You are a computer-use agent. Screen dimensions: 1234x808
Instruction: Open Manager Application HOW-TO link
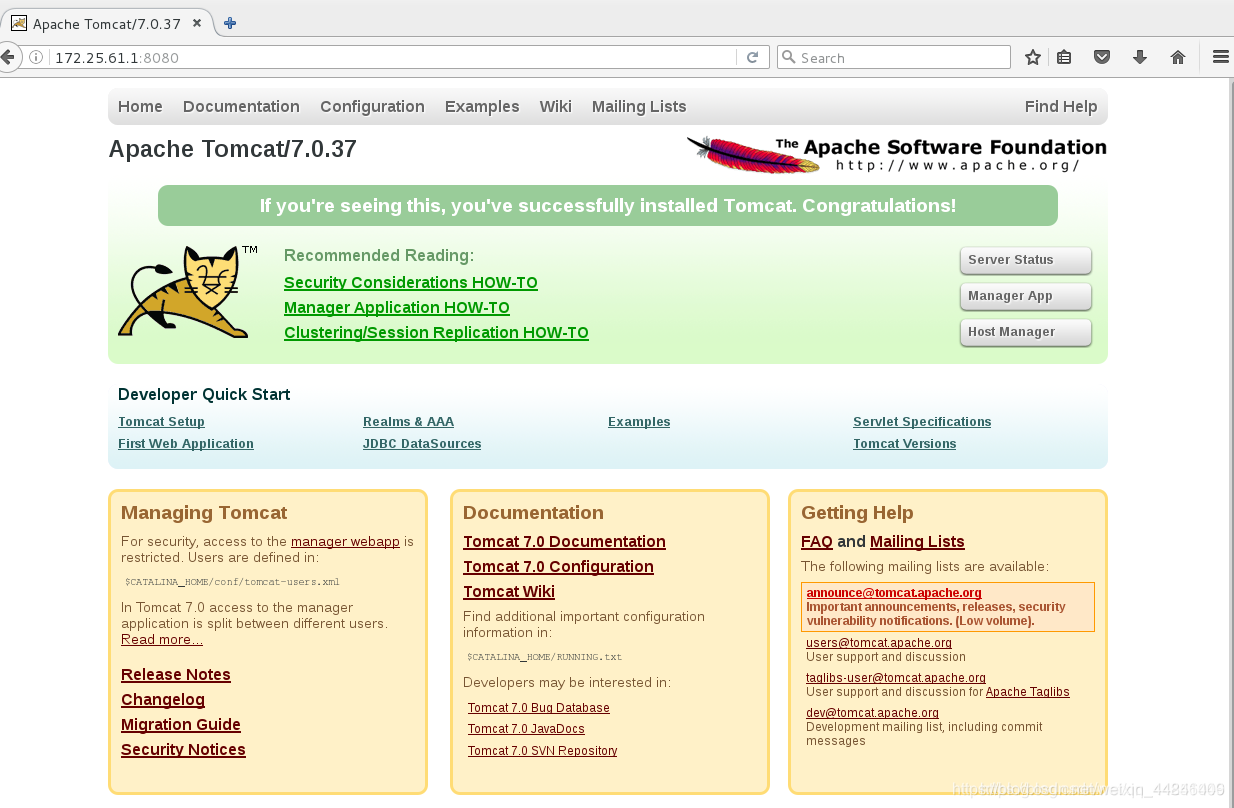click(397, 308)
